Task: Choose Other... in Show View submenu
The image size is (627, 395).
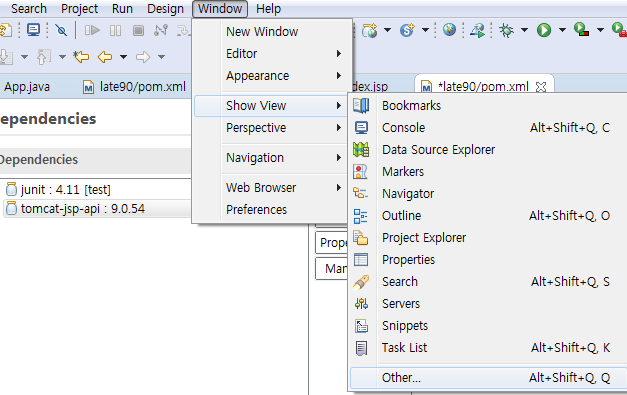Action: [488, 377]
